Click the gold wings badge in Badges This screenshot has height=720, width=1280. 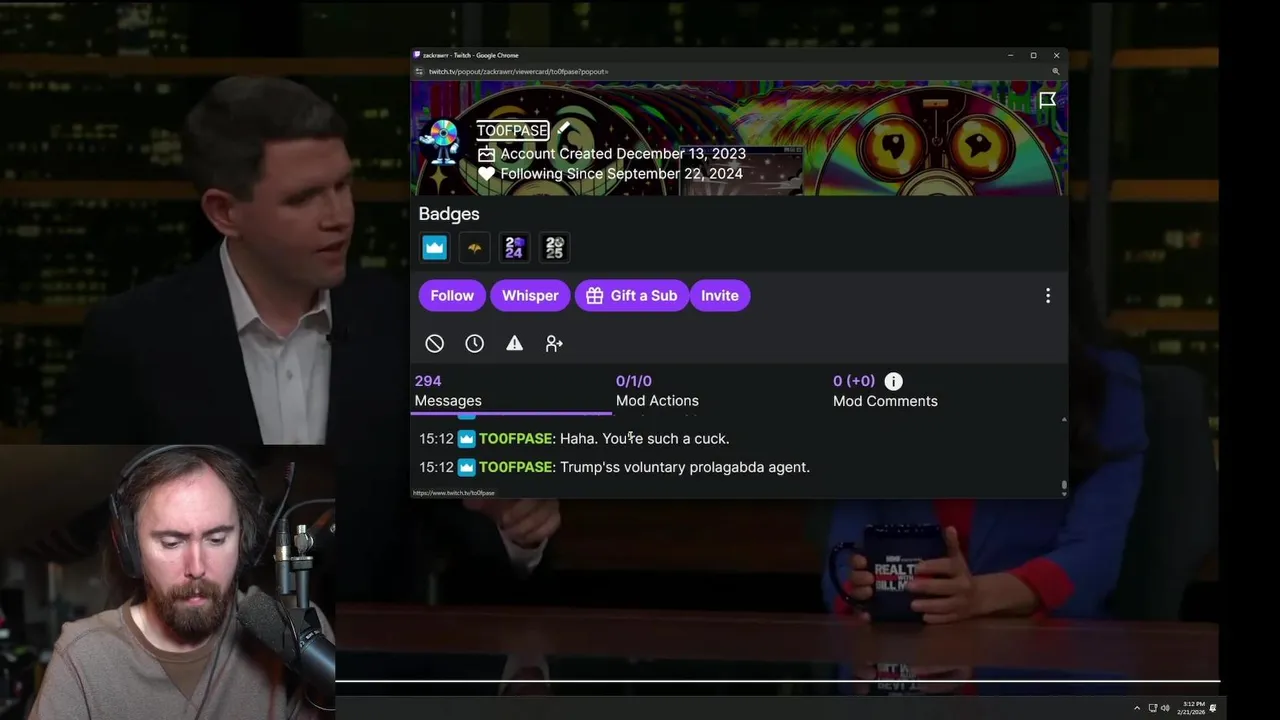pos(474,247)
